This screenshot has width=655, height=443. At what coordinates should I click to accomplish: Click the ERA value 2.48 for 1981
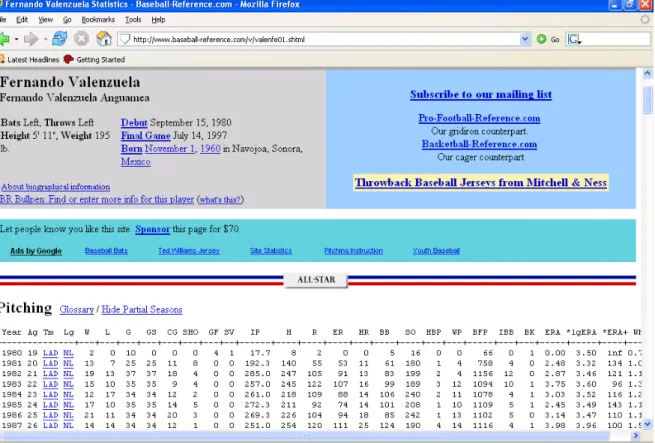pyautogui.click(x=555, y=364)
